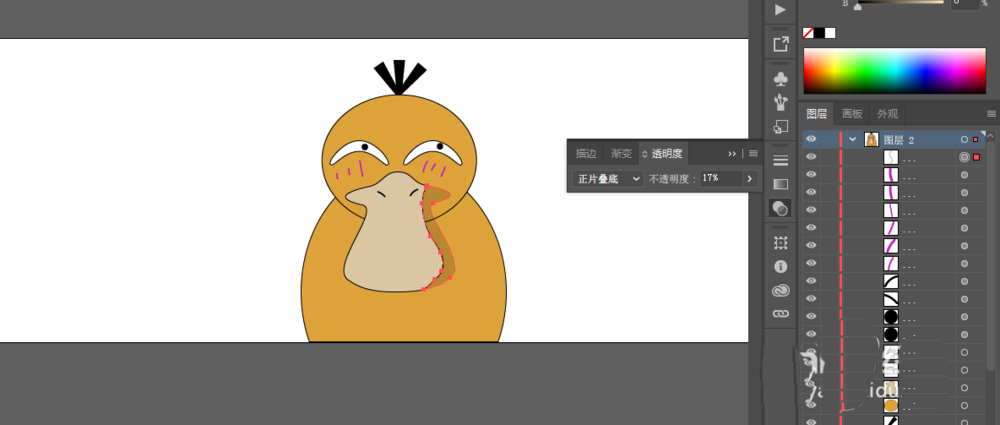
Task: Select the black color swatch
Action: pyautogui.click(x=818, y=33)
